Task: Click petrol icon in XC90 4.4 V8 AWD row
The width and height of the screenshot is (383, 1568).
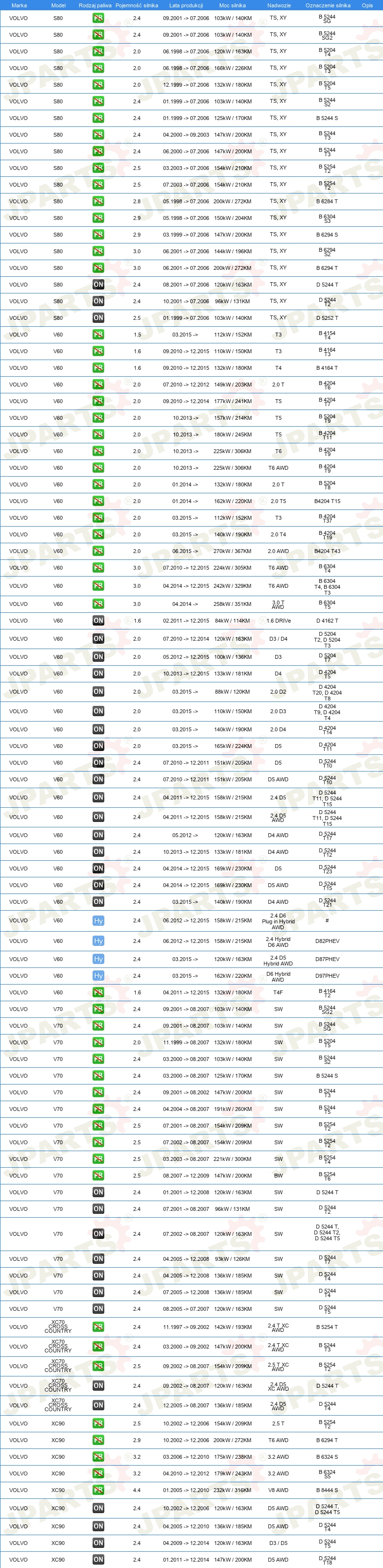Action: (x=98, y=1490)
